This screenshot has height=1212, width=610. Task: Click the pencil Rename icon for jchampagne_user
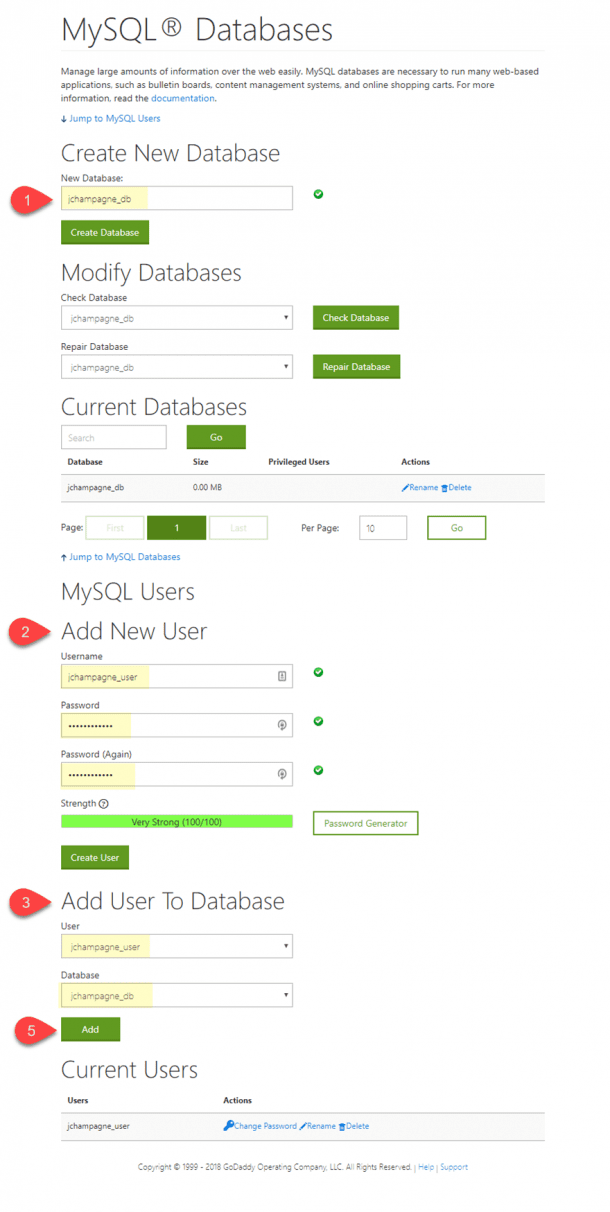304,1126
